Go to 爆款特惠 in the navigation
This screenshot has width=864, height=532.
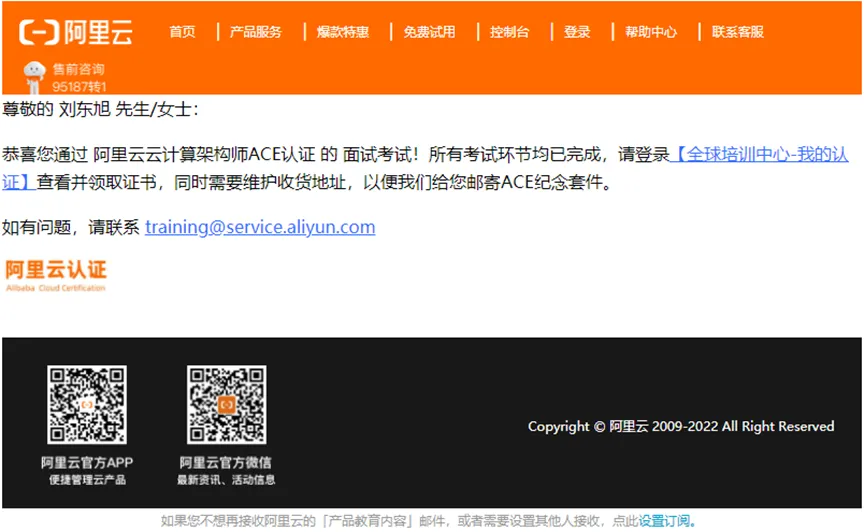click(343, 32)
